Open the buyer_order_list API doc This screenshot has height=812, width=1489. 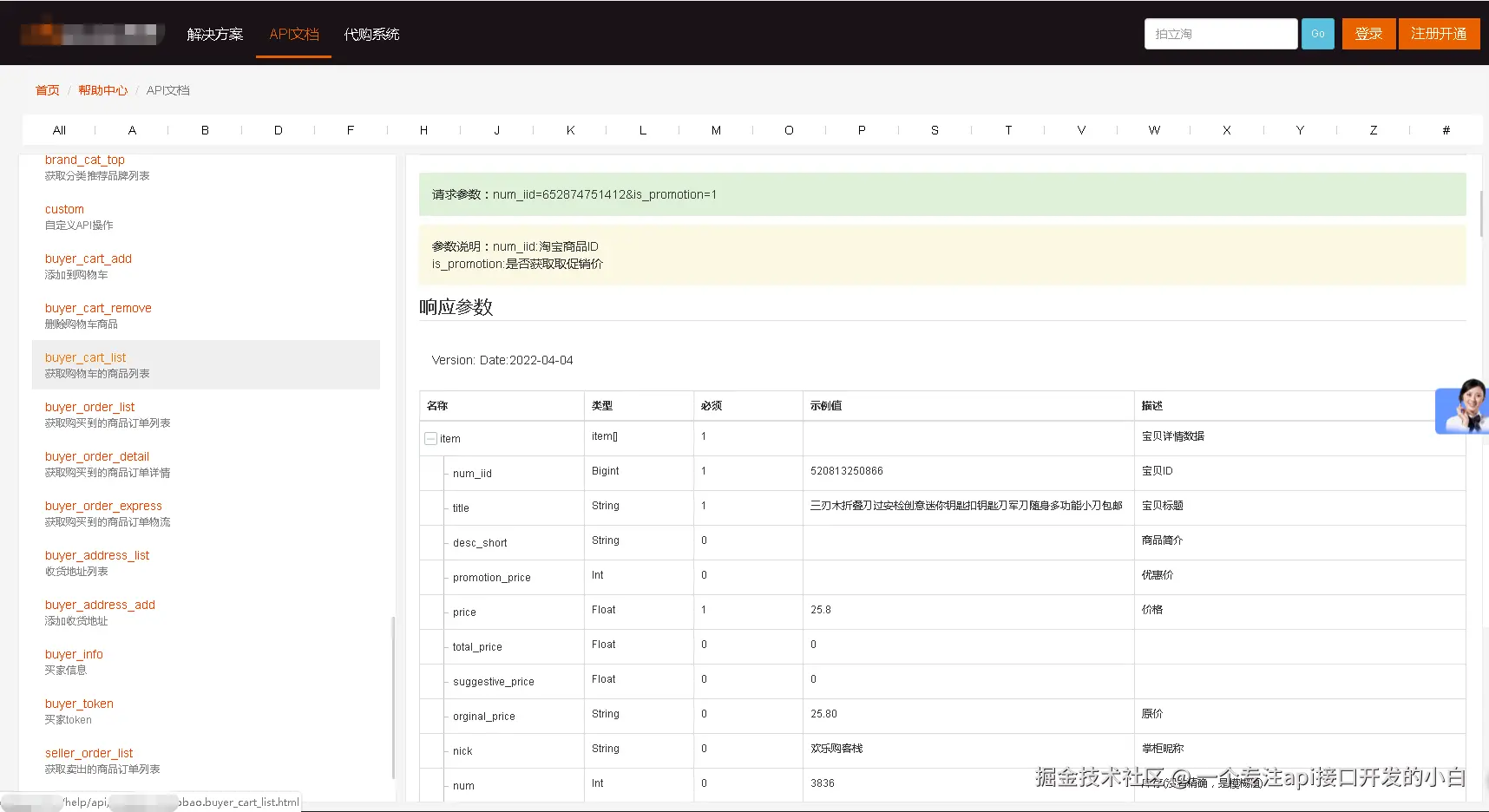pos(90,407)
